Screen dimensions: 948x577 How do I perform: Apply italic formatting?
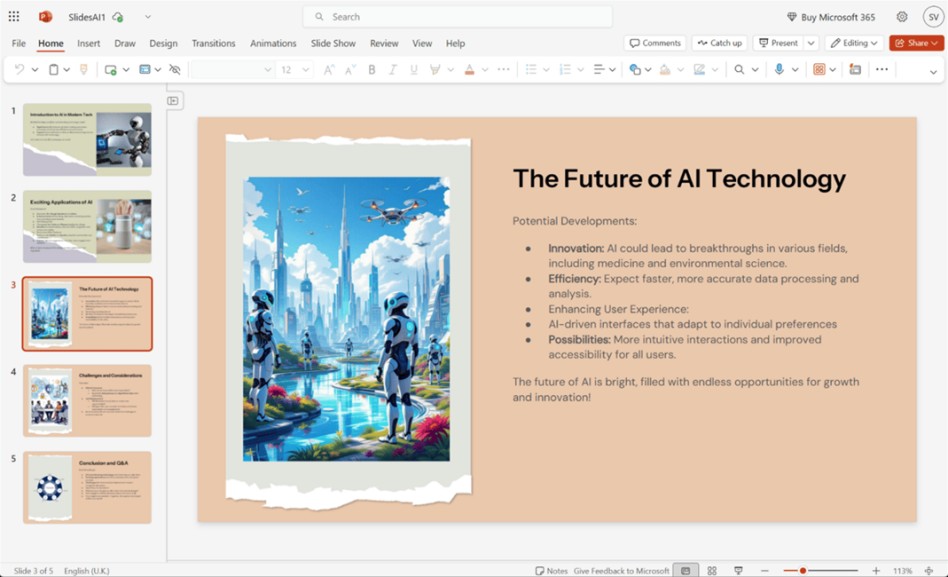pos(391,70)
